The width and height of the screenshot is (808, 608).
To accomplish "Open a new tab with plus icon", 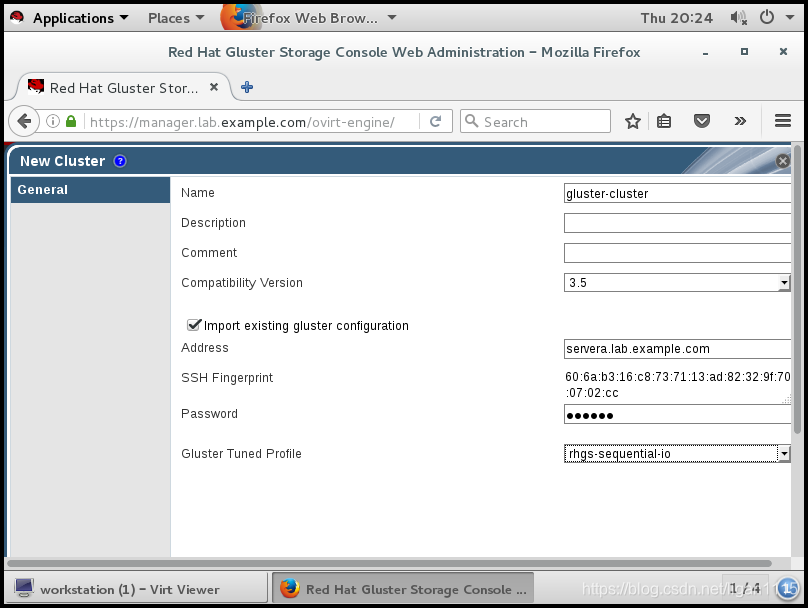I will click(x=247, y=88).
